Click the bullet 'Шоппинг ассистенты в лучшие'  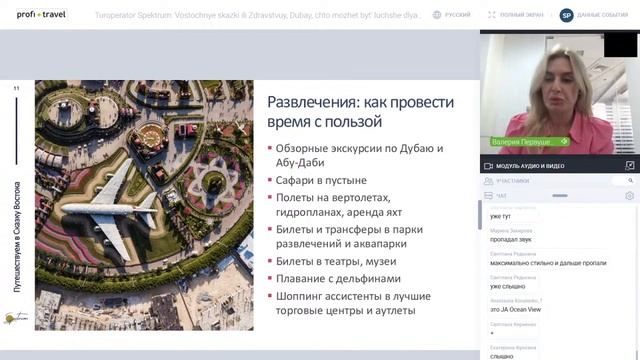click(353, 303)
